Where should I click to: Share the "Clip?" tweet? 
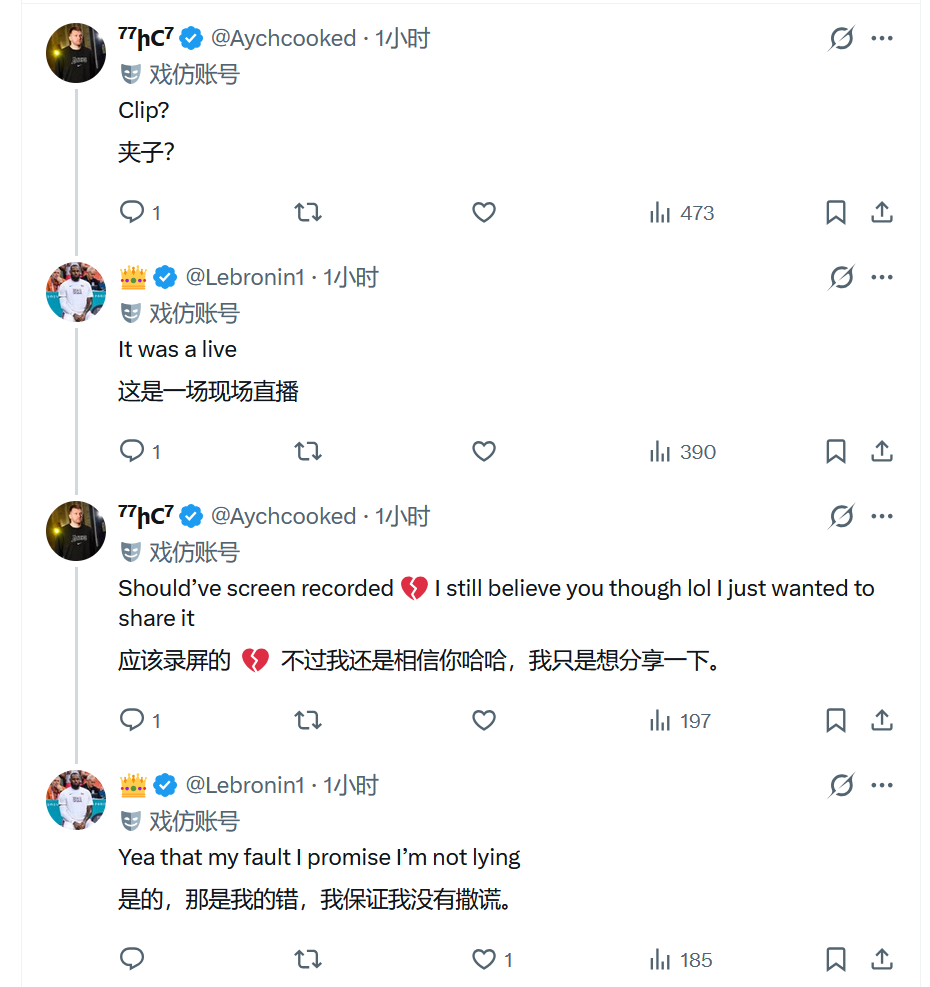pyautogui.click(x=881, y=212)
